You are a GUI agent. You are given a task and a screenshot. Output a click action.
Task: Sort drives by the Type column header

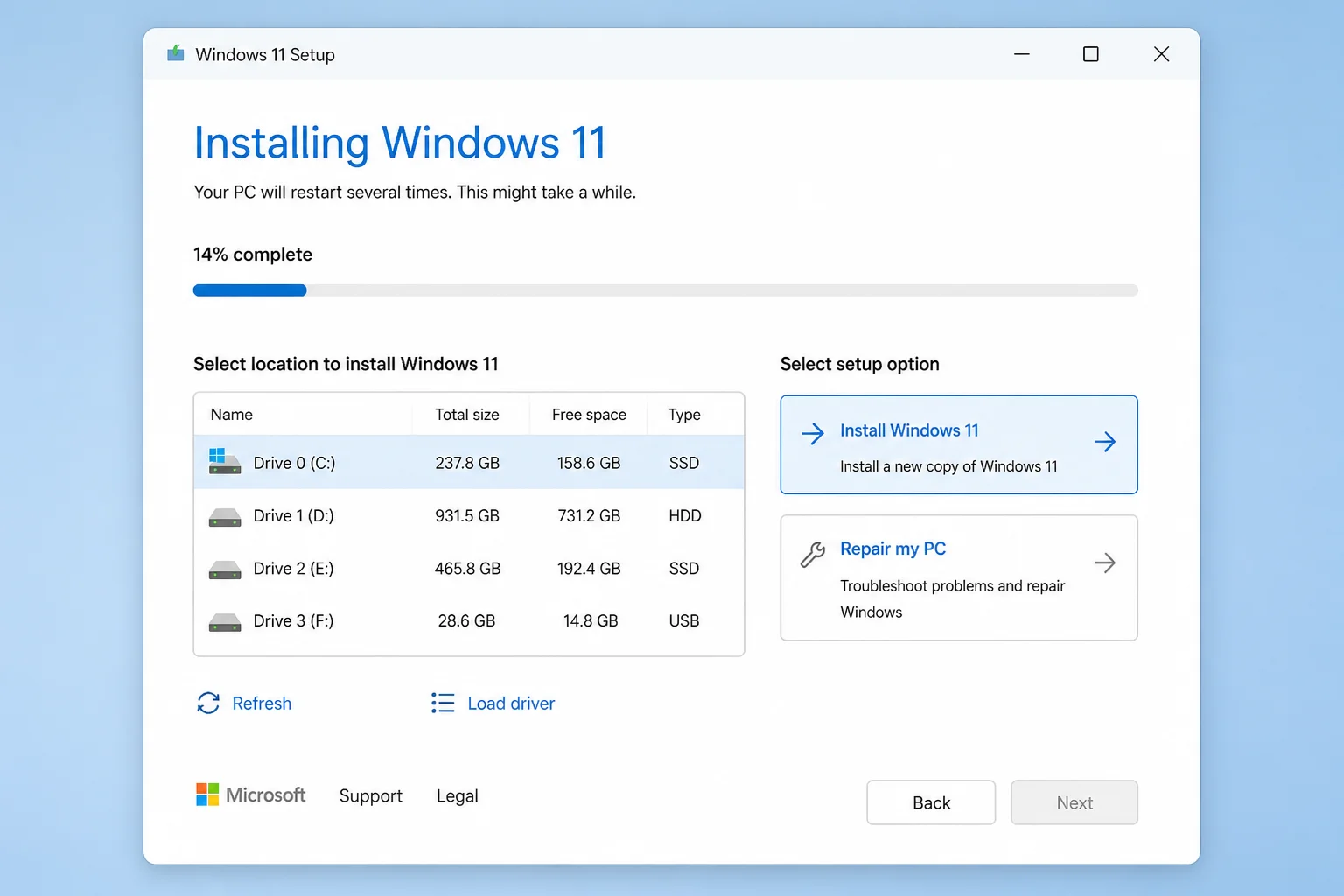(x=684, y=415)
